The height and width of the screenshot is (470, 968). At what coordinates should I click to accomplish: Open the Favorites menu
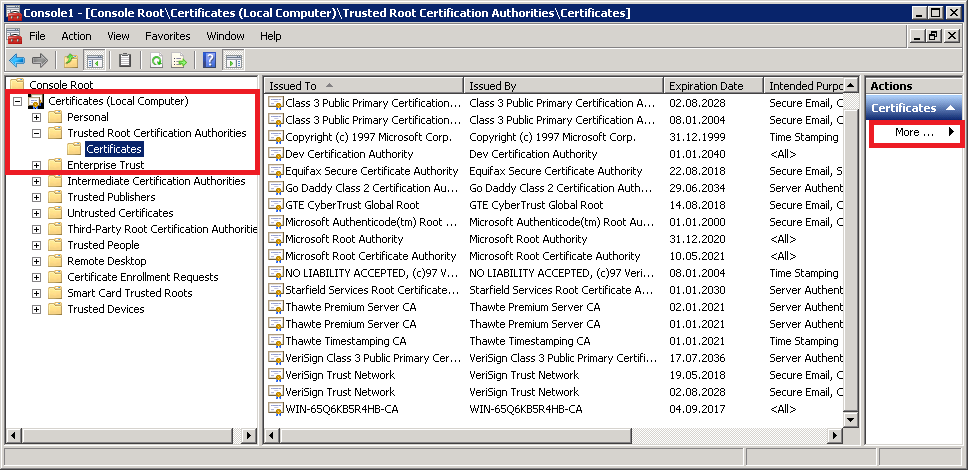pos(168,36)
